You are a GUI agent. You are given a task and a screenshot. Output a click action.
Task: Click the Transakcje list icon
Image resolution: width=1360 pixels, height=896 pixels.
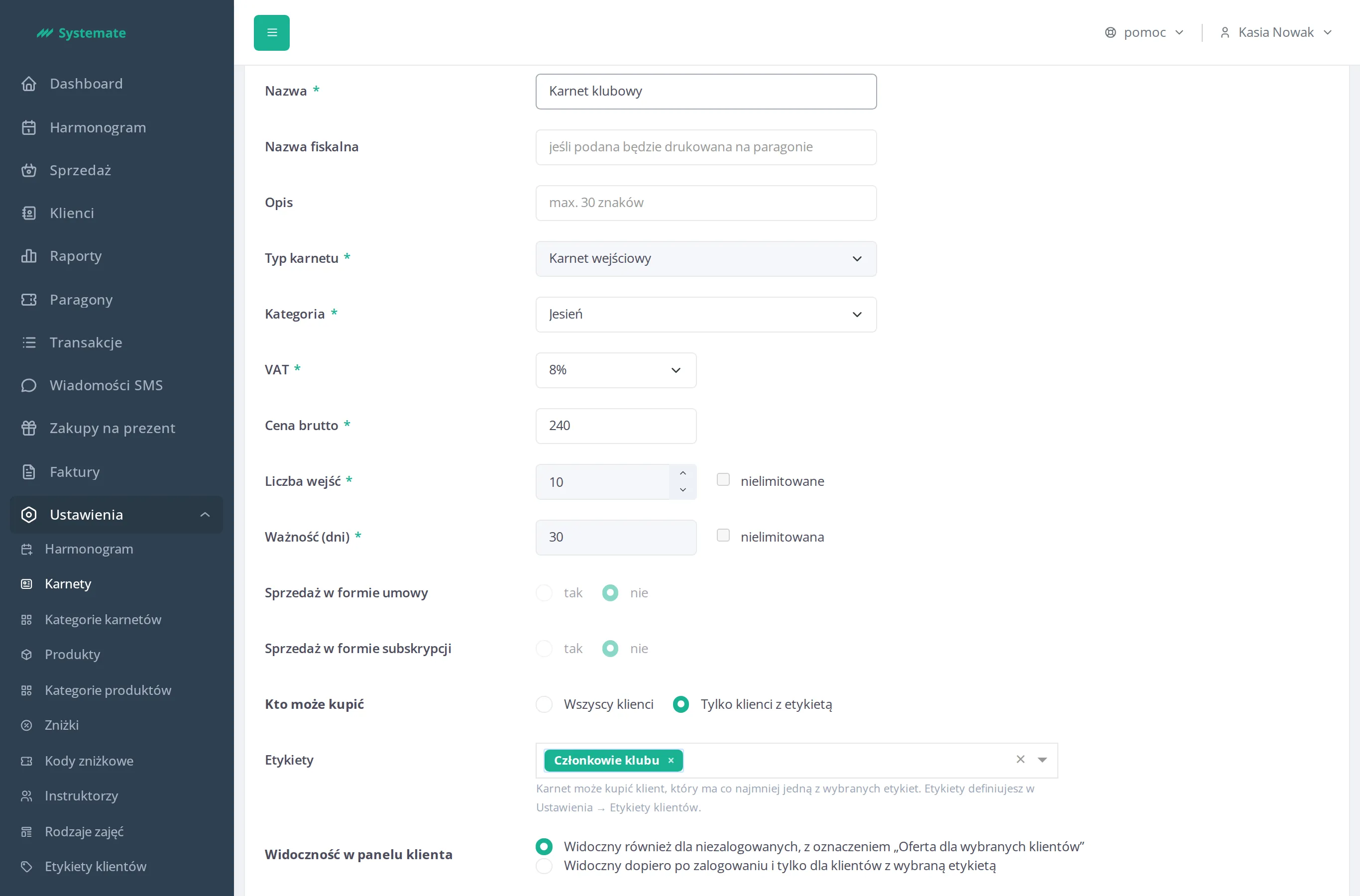28,342
